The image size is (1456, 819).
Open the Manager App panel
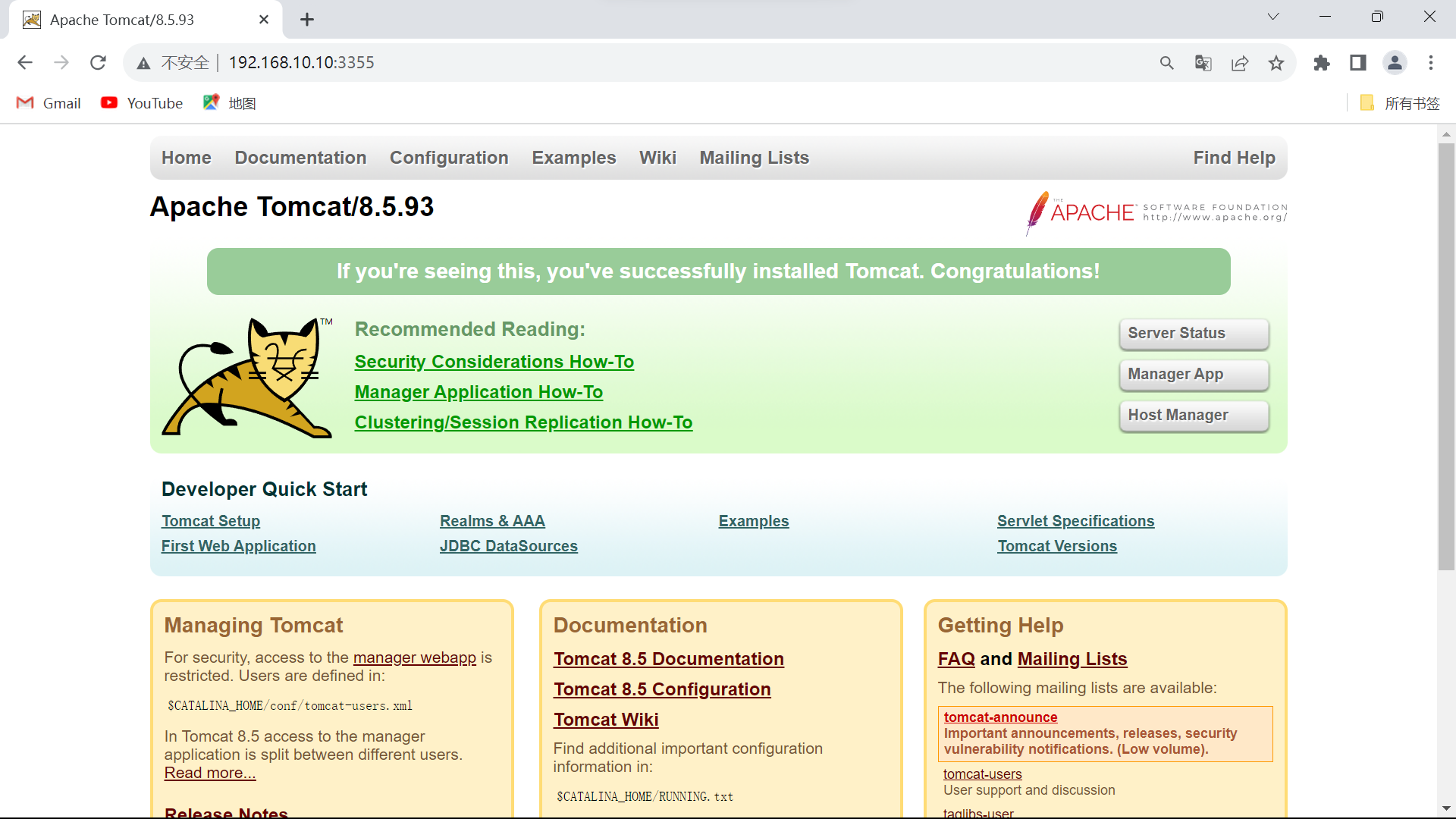pyautogui.click(x=1193, y=374)
